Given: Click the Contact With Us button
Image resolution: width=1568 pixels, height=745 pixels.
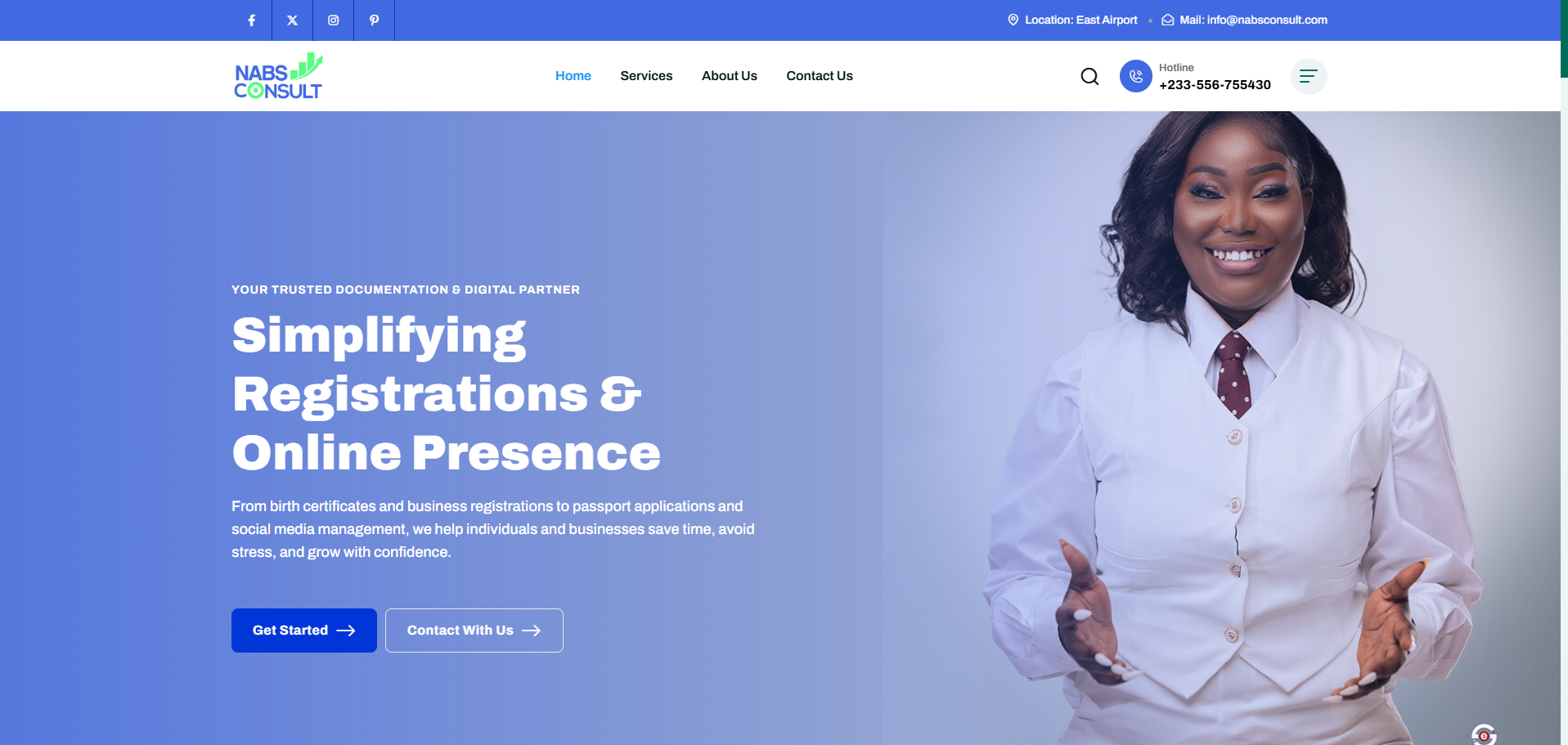Looking at the screenshot, I should coord(474,631).
